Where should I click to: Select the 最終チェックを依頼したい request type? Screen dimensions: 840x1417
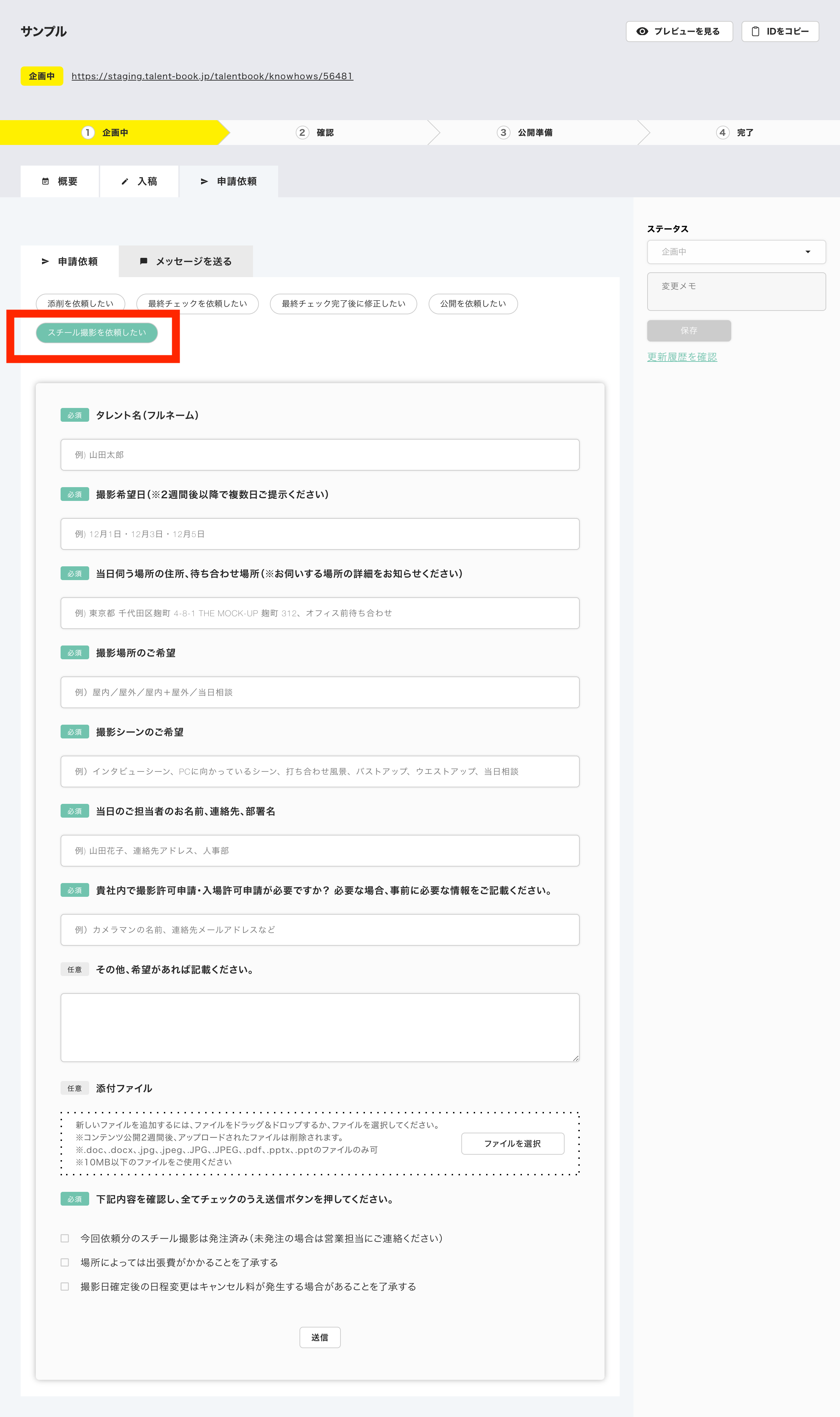(x=198, y=304)
